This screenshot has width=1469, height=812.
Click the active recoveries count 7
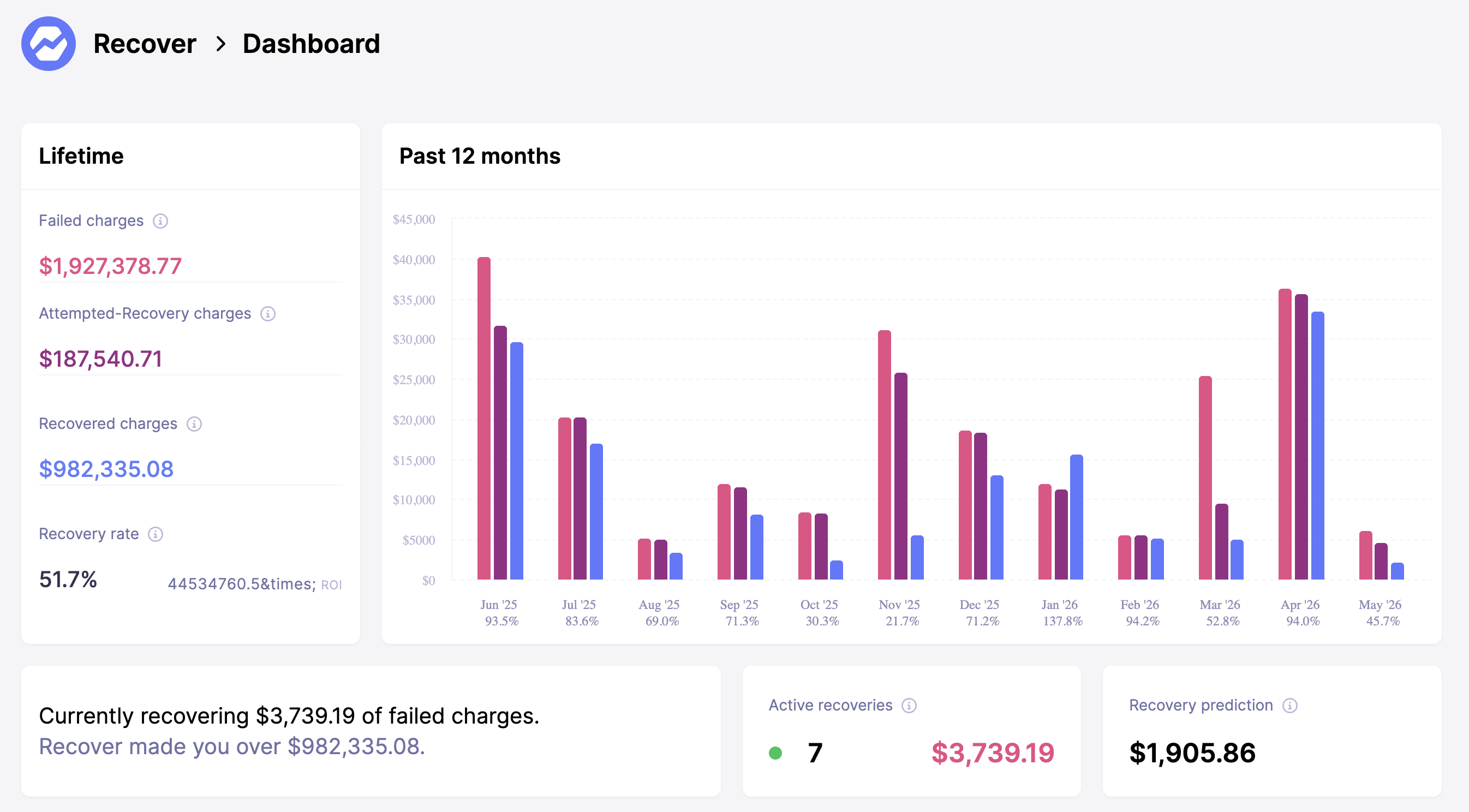point(815,753)
